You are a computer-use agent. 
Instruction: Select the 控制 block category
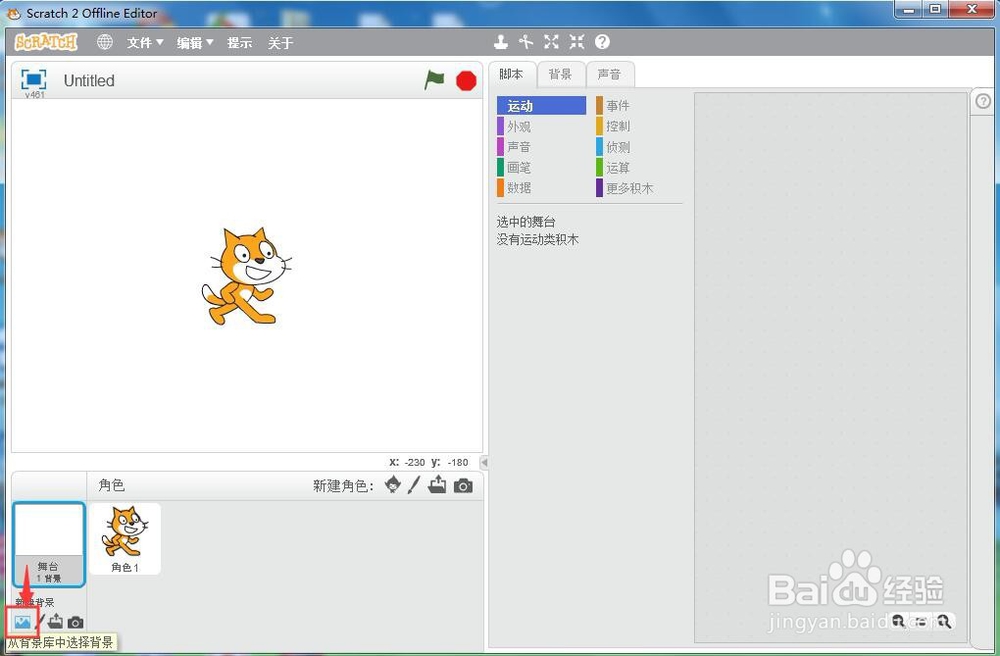(620, 125)
